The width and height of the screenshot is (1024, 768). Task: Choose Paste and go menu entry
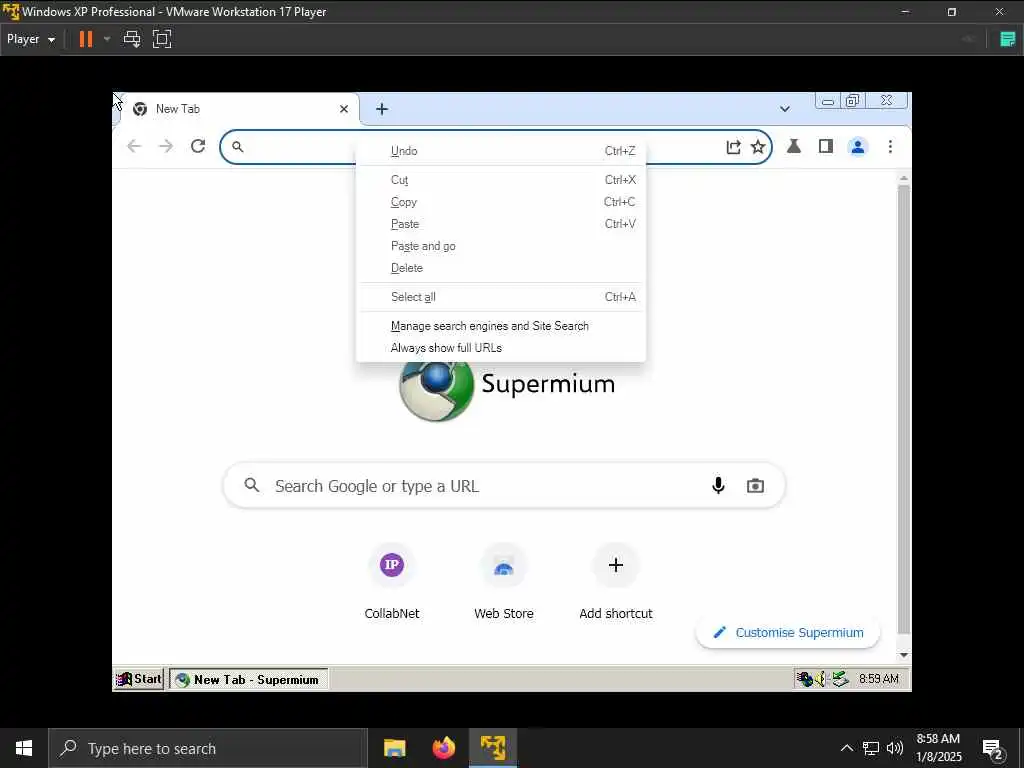pos(501,246)
